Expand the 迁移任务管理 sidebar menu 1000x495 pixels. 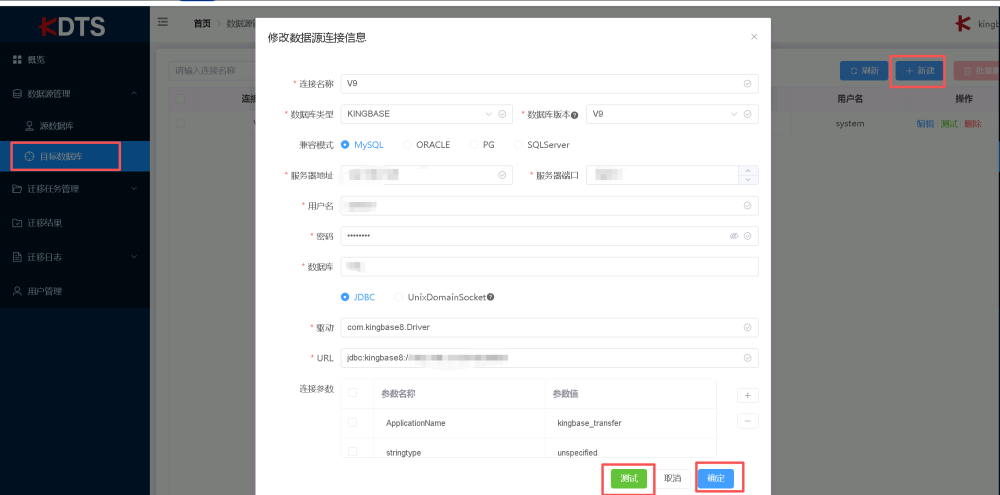pyautogui.click(x=75, y=189)
